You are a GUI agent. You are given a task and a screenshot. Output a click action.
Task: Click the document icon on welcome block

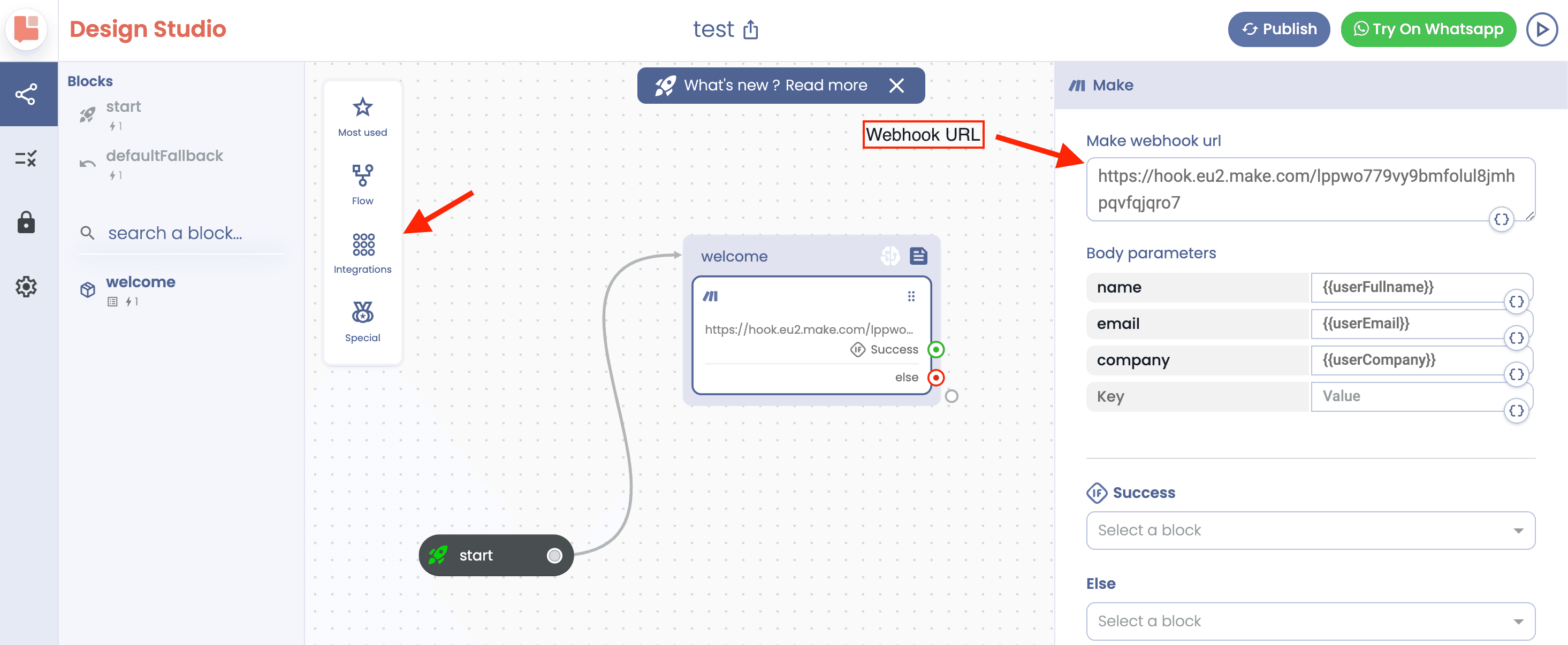918,256
